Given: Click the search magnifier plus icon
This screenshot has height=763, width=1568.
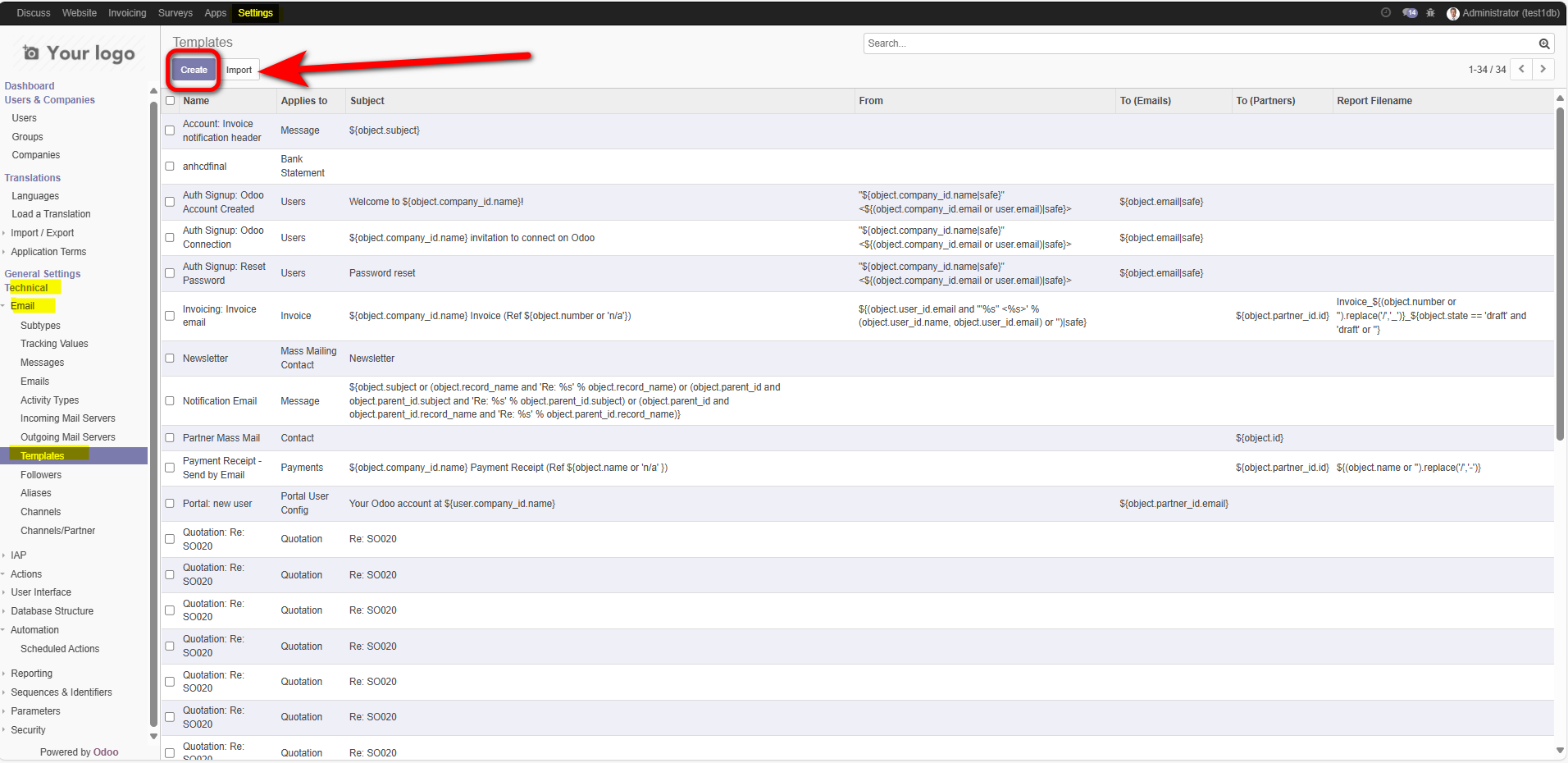Looking at the screenshot, I should tap(1544, 43).
